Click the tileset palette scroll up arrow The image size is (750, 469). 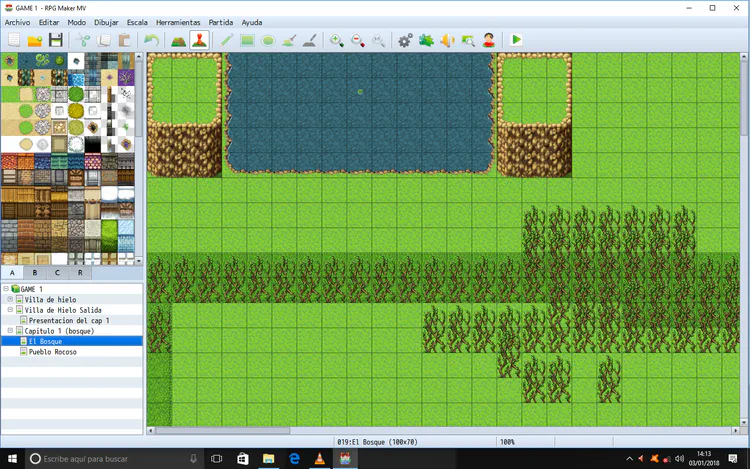139,56
